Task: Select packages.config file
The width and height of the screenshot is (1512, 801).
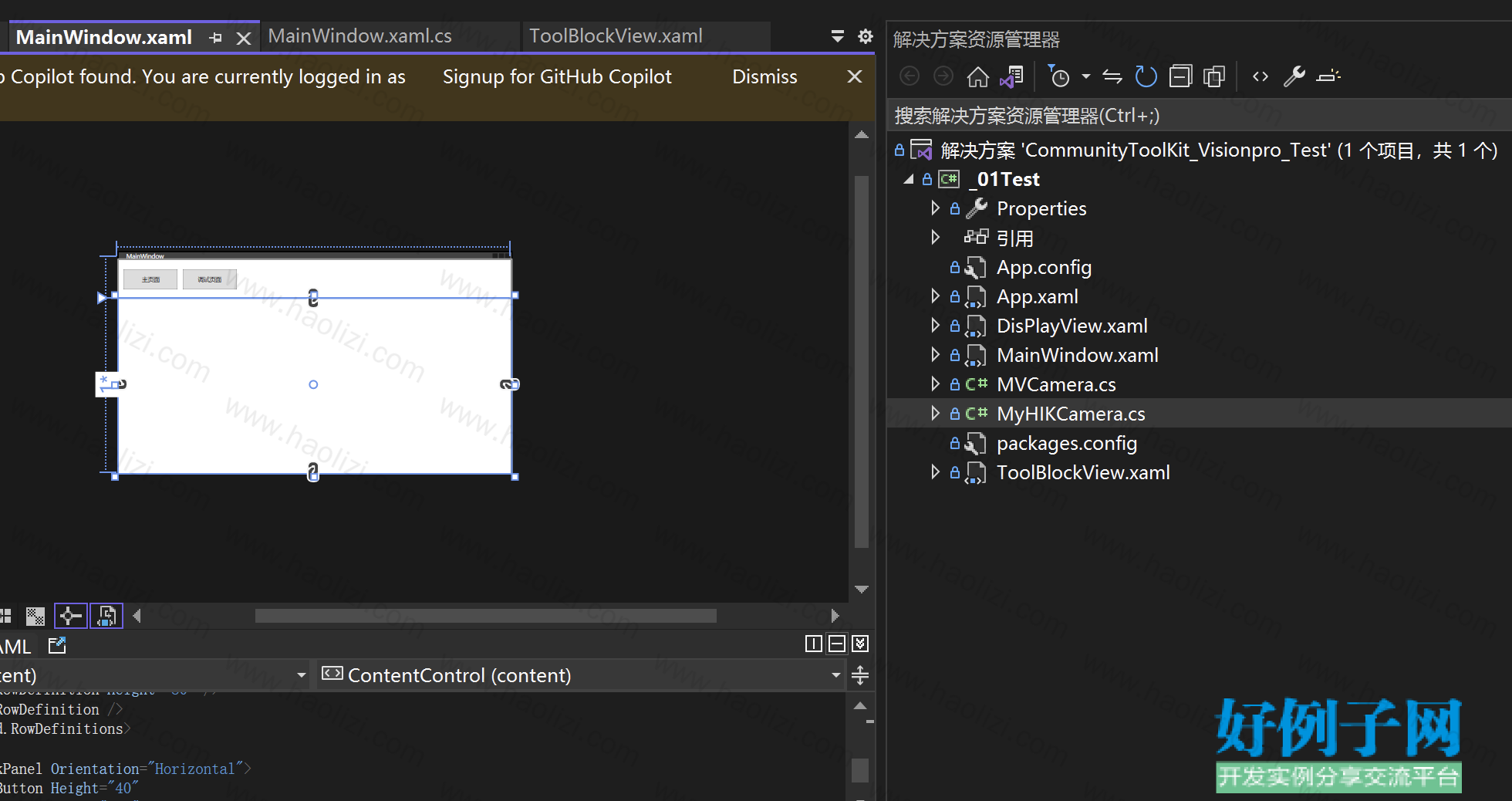Action: click(x=1067, y=444)
